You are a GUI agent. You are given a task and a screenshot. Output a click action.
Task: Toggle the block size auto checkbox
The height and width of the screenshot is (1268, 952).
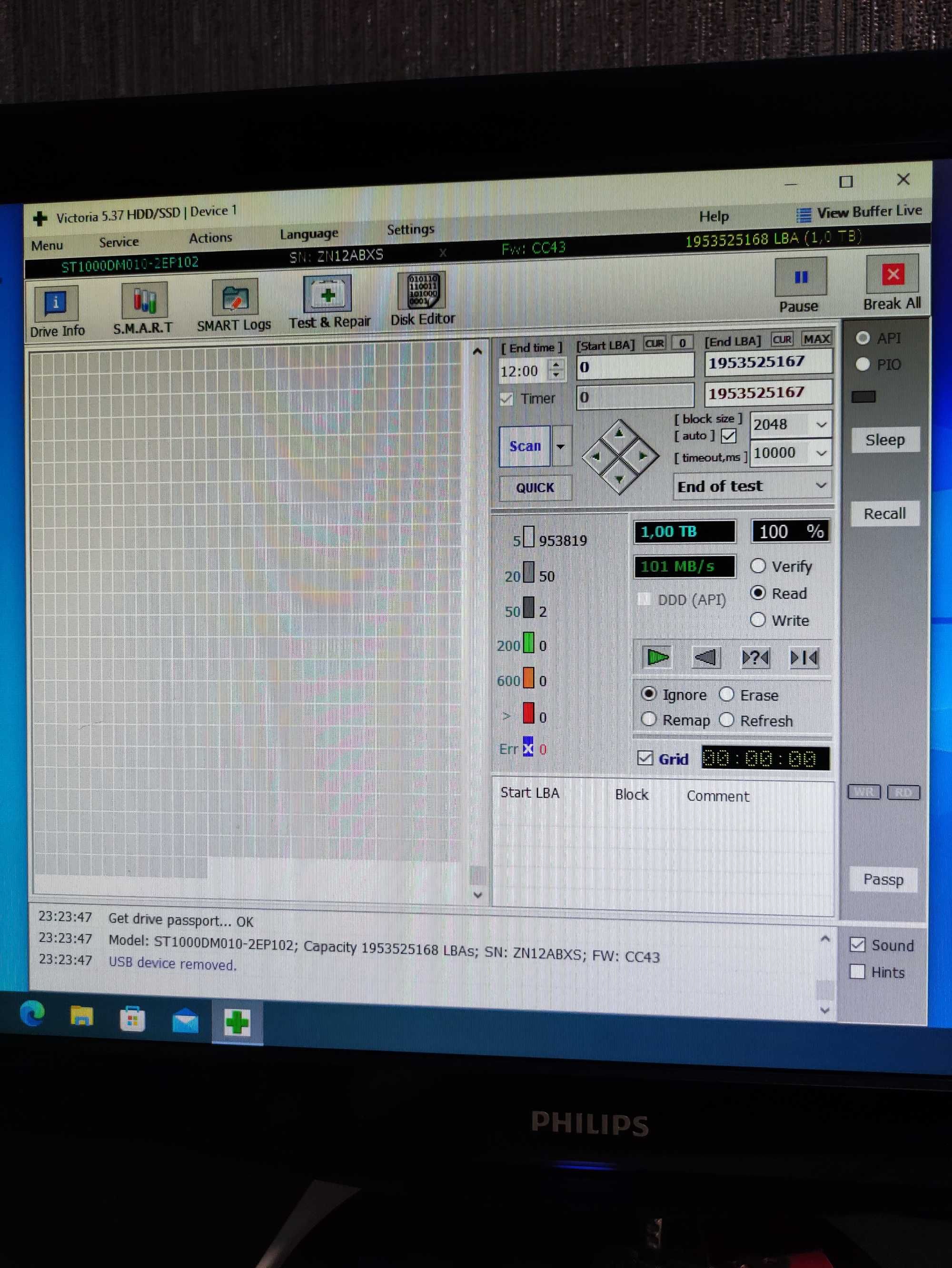click(x=728, y=436)
